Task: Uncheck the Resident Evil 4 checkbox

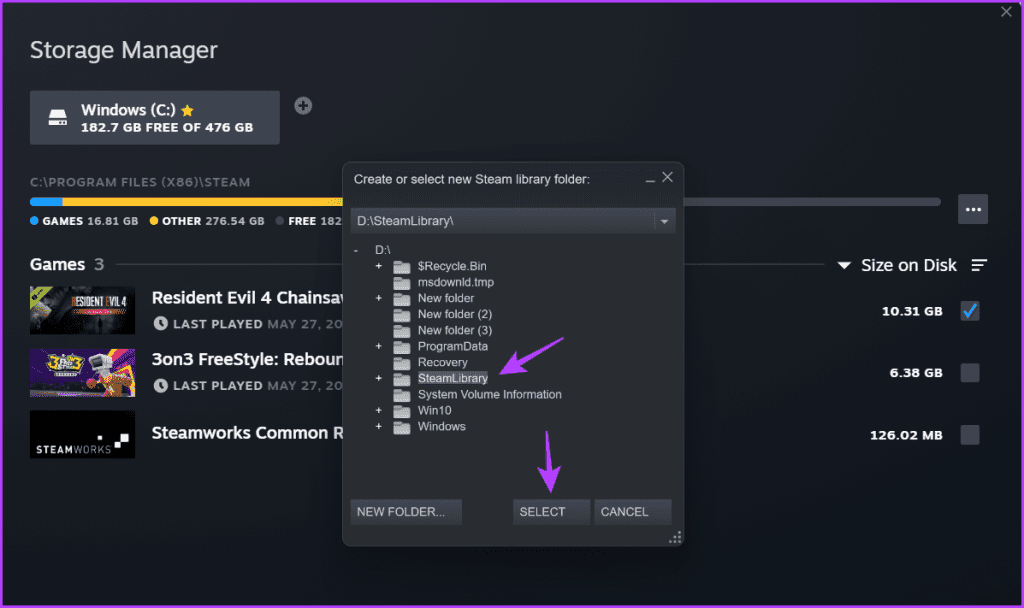Action: (x=970, y=311)
